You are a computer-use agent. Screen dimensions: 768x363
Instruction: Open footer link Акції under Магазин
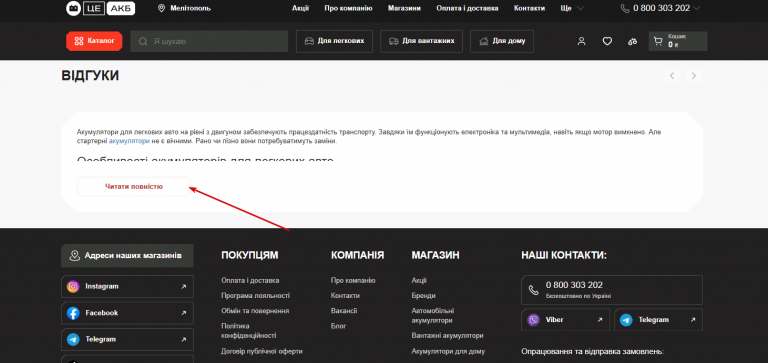[x=419, y=281]
